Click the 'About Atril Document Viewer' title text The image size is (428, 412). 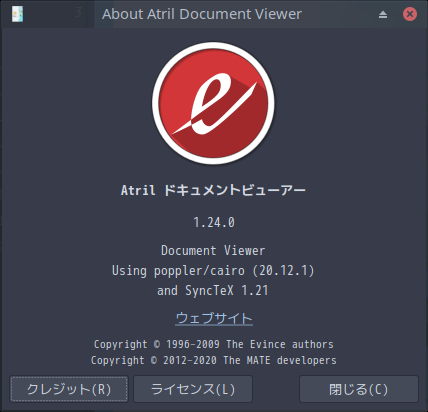click(x=202, y=14)
